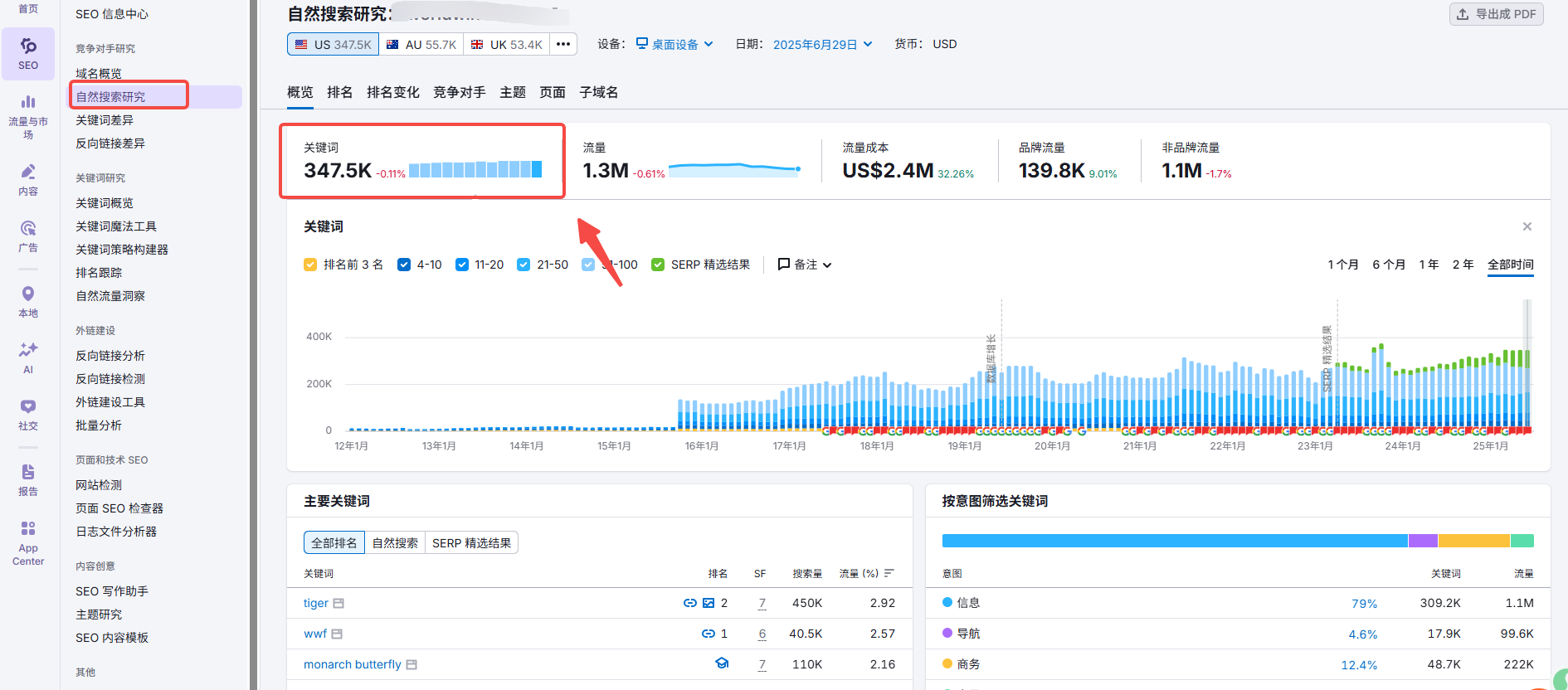
Task: Open the SEO section in left rail
Action: point(28,53)
